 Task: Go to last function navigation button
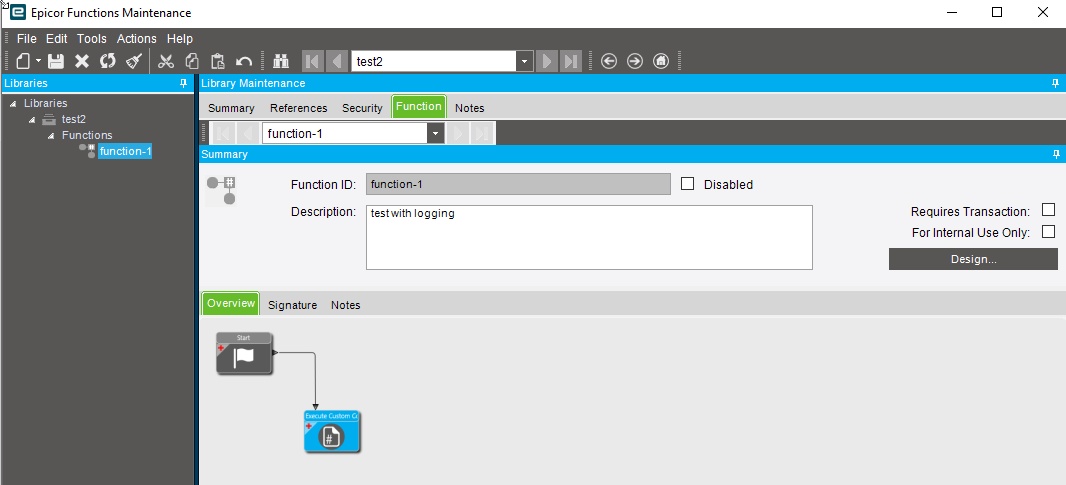pos(482,133)
